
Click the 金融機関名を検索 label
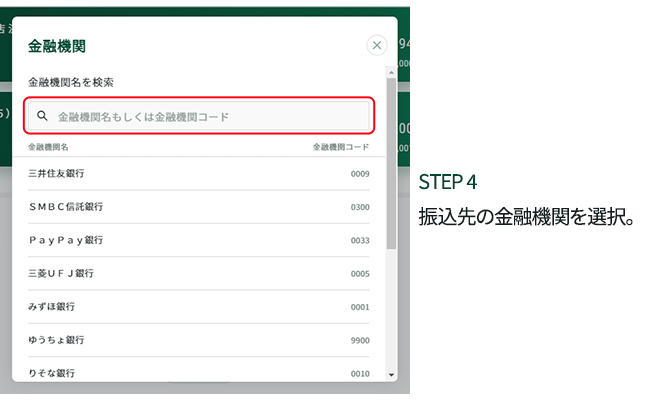click(71, 82)
